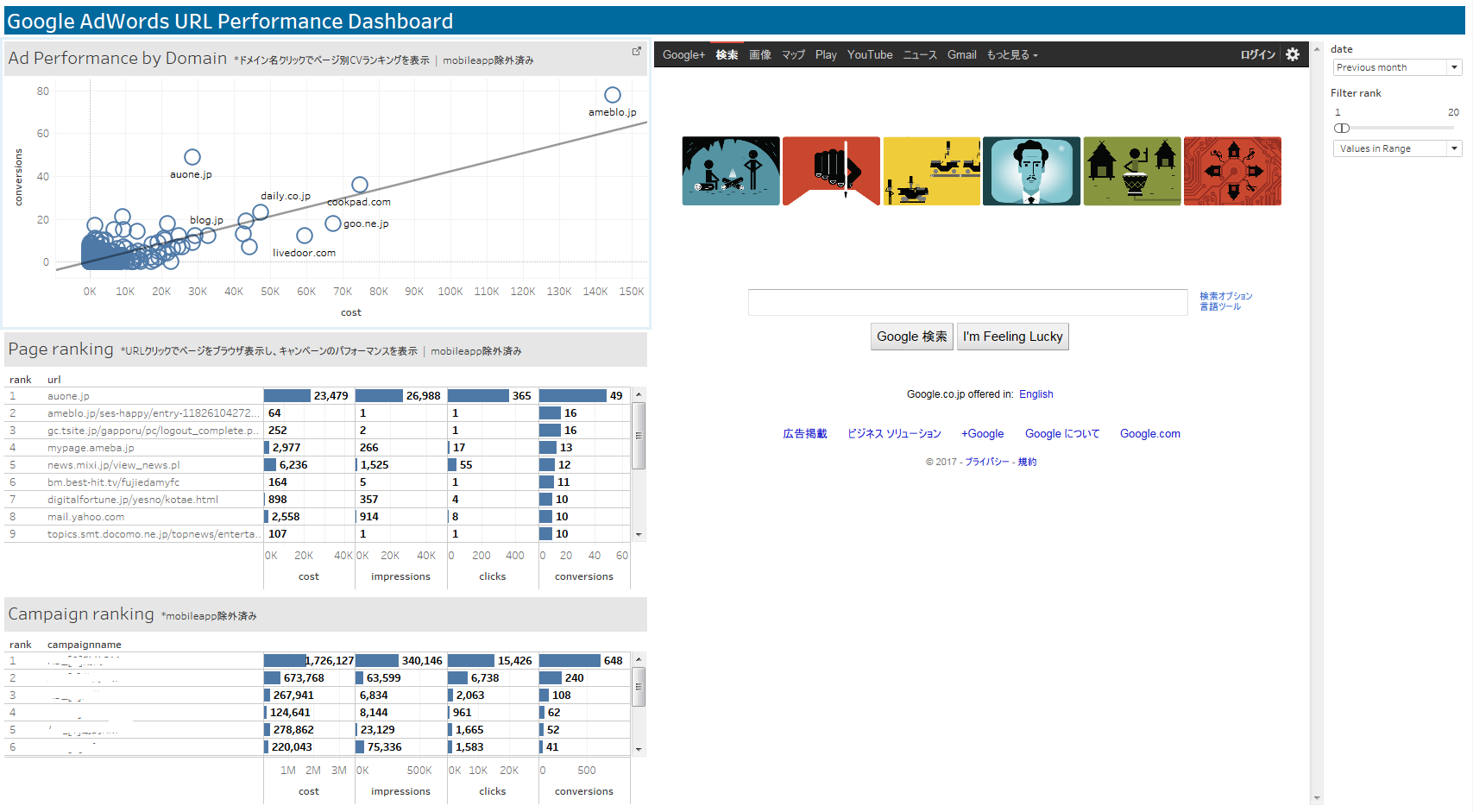Click the campfire doodle tile
This screenshot has width=1473, height=812.
731,171
